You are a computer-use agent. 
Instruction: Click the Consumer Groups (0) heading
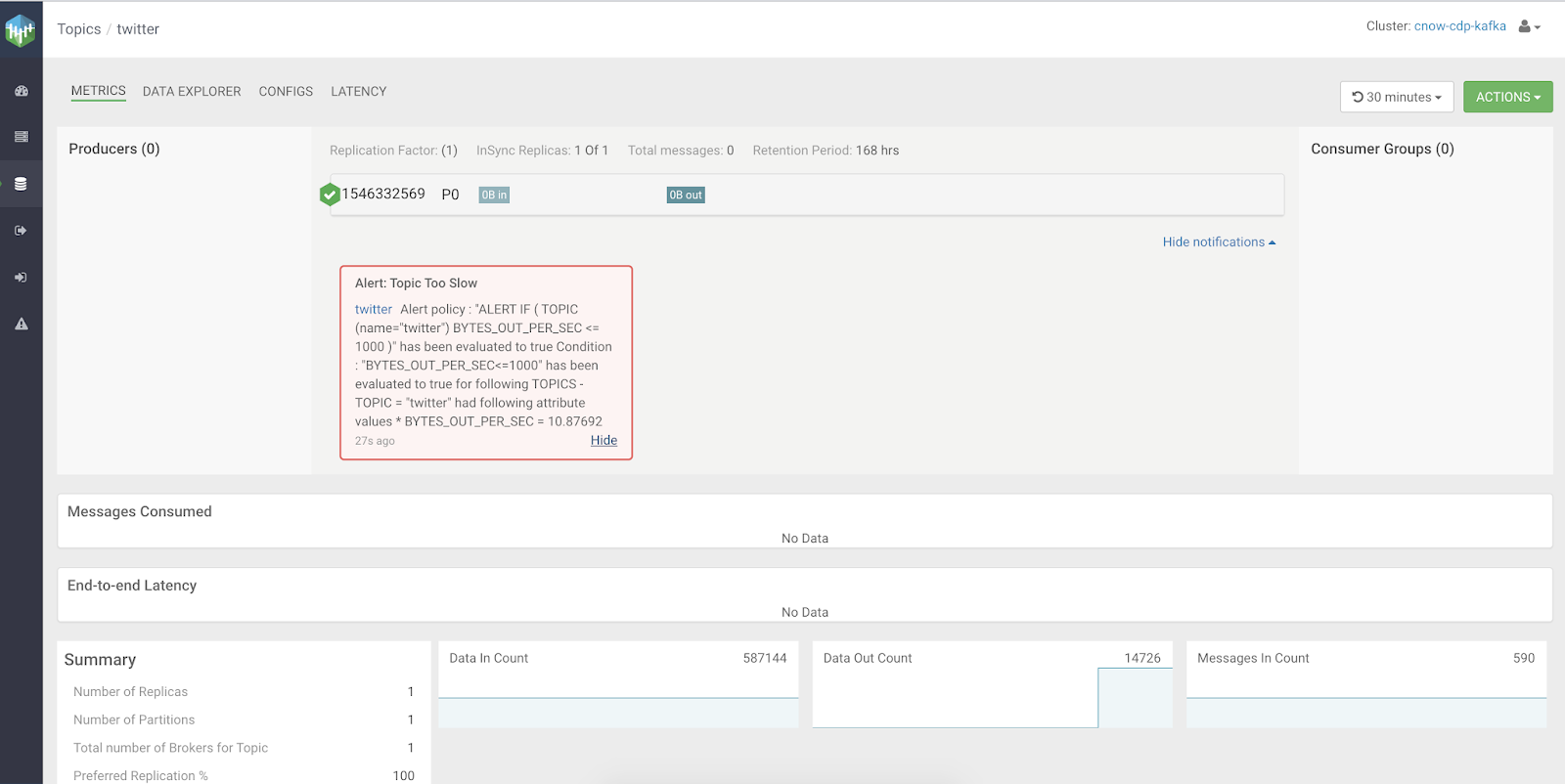pos(1382,149)
